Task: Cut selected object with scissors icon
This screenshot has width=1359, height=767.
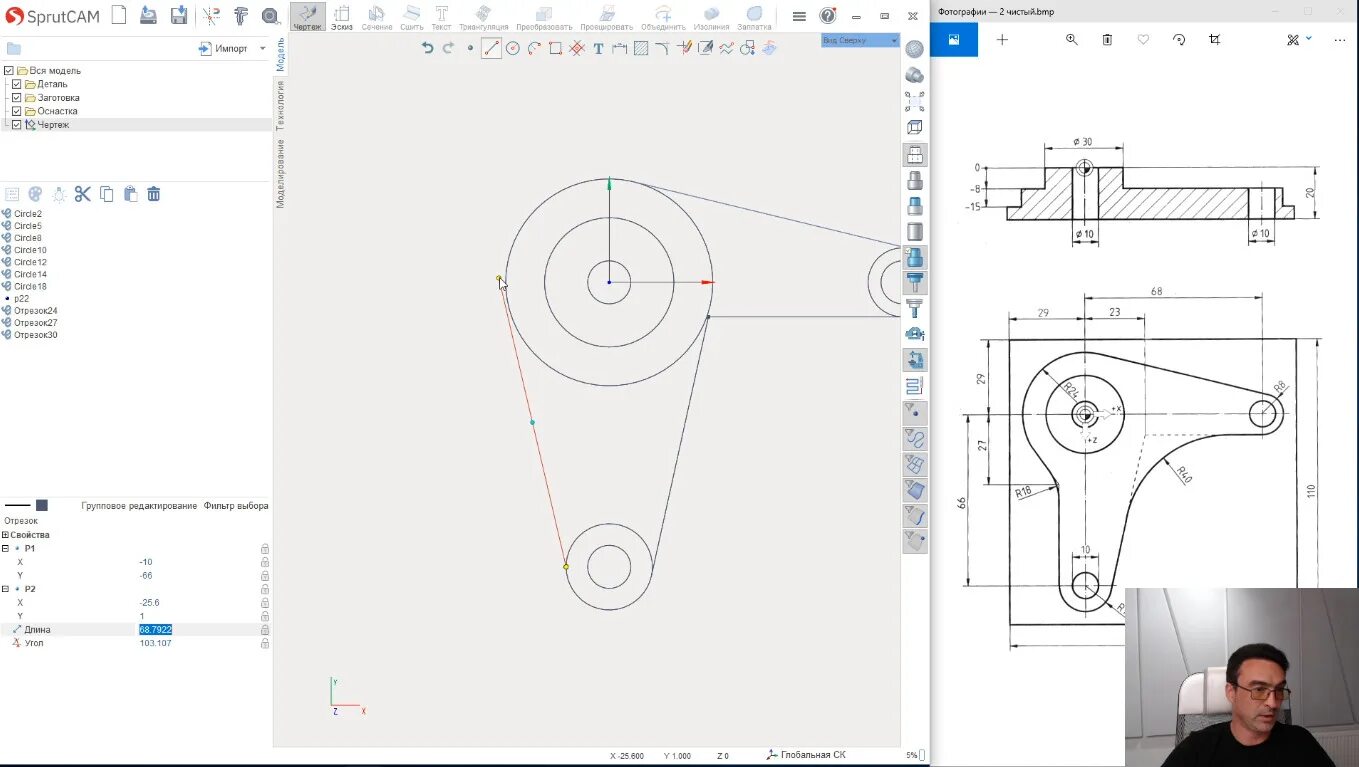Action: [83, 194]
